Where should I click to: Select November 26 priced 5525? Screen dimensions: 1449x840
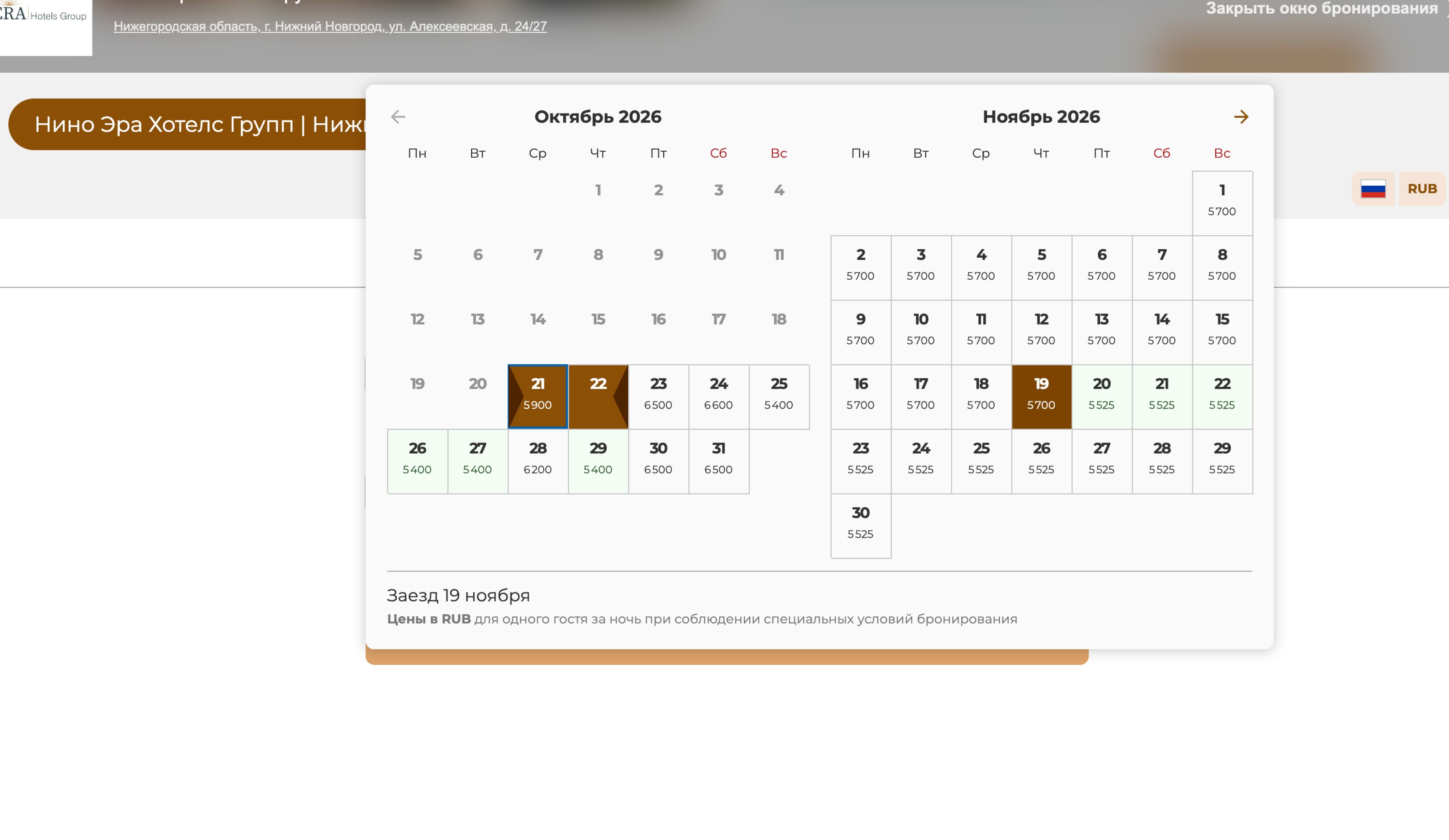pyautogui.click(x=1041, y=461)
